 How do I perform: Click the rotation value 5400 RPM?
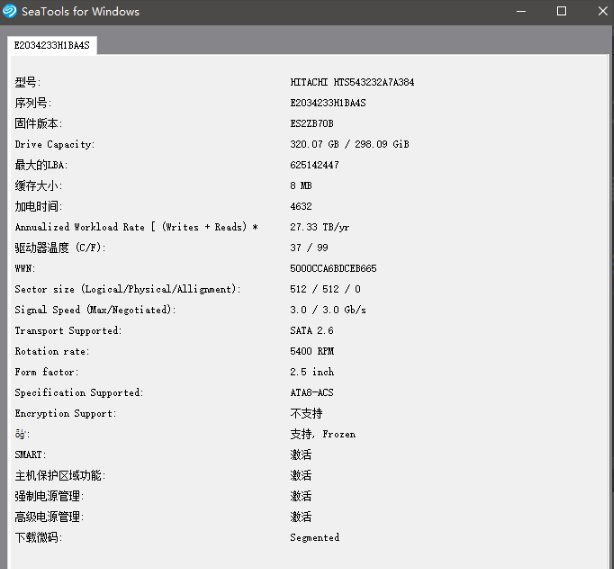pyautogui.click(x=312, y=351)
